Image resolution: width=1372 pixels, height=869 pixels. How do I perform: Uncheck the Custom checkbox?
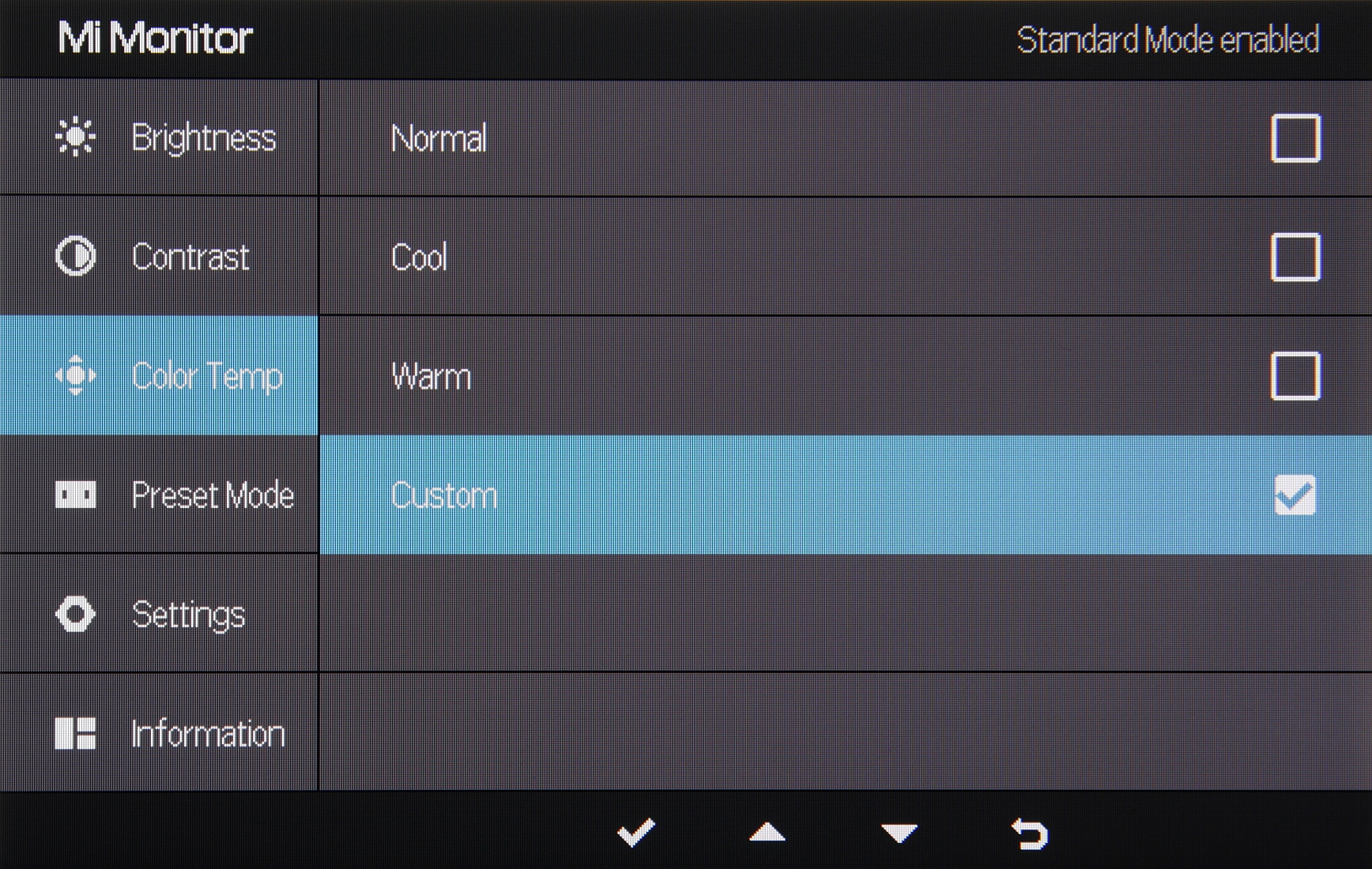(1295, 495)
